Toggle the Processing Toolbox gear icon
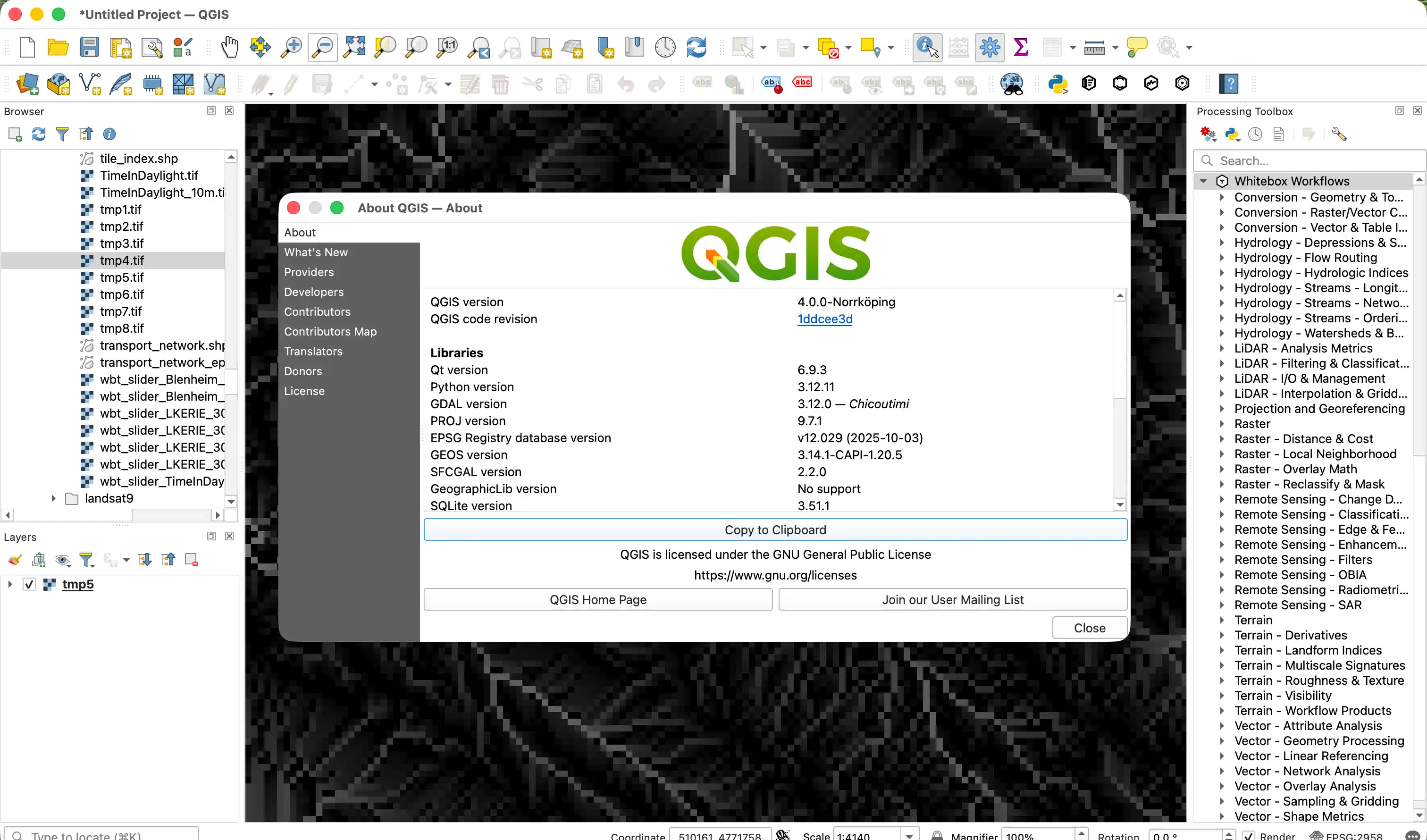Viewport: 1427px width, 840px height. click(x=989, y=47)
